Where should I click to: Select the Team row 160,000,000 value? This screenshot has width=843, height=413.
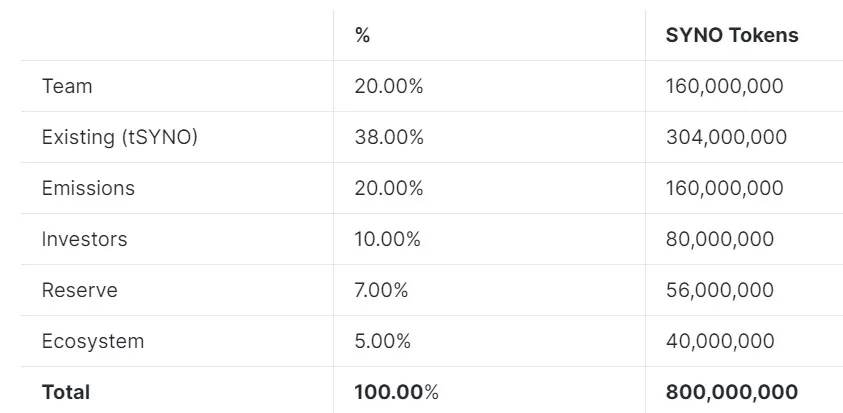[725, 86]
